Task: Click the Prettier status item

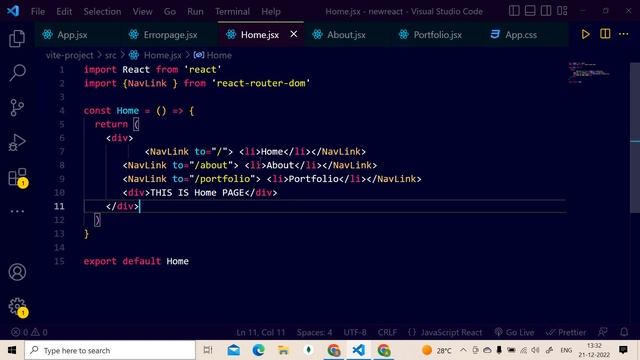Action: coord(566,332)
